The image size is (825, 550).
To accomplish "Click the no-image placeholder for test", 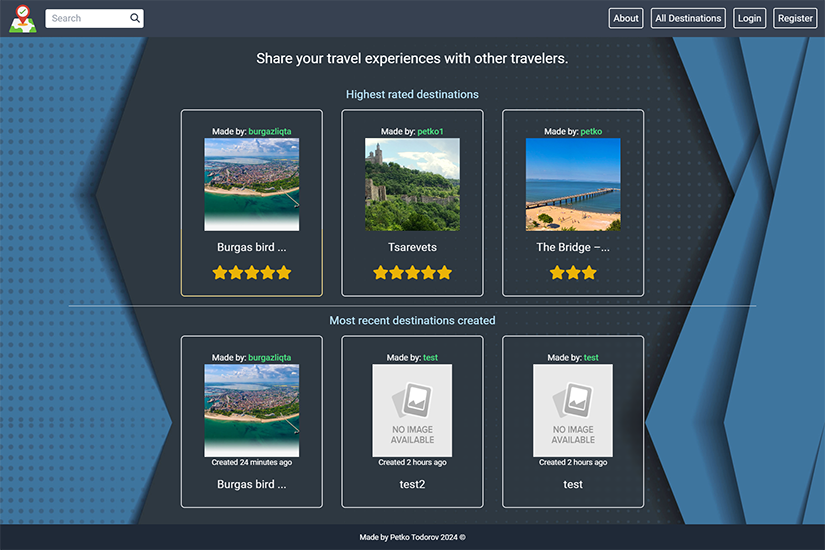I will 573,410.
